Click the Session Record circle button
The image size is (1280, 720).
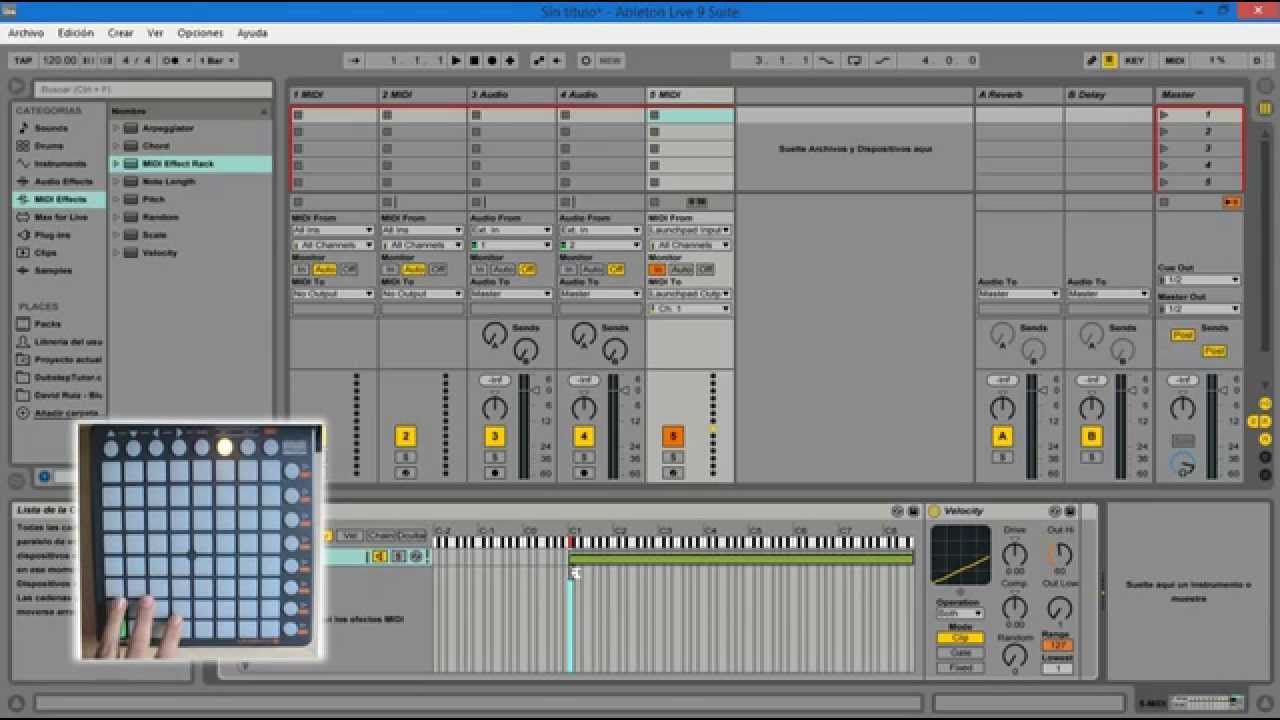[586, 60]
